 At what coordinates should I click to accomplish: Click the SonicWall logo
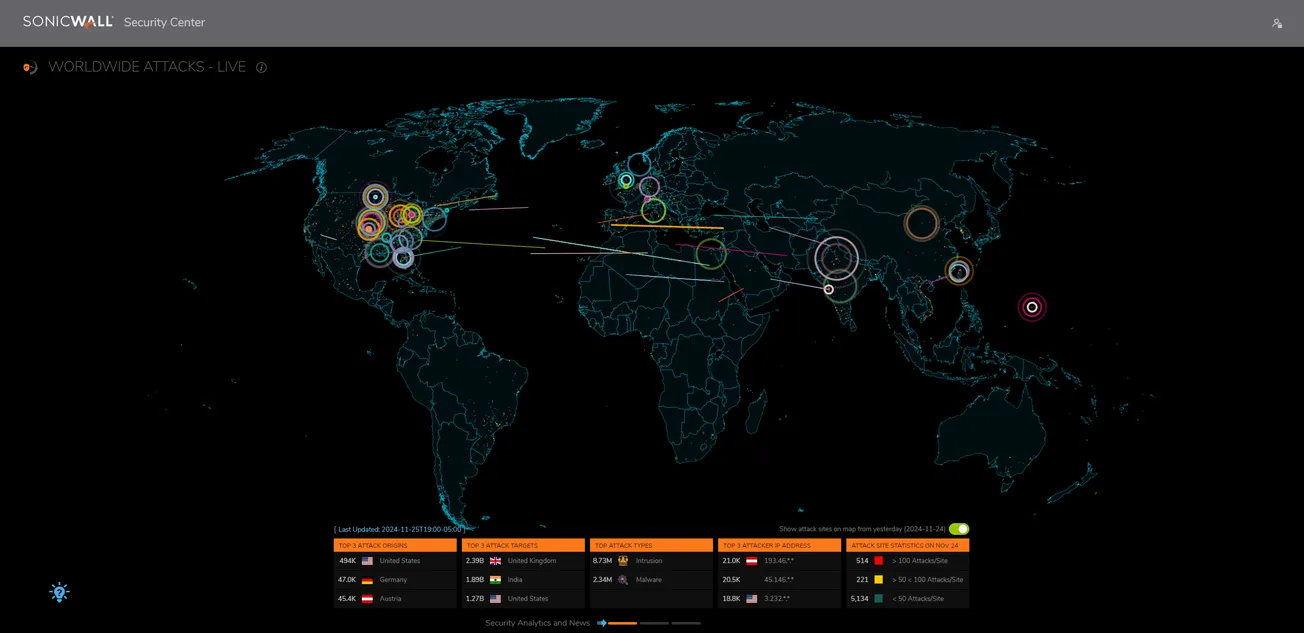tap(67, 21)
